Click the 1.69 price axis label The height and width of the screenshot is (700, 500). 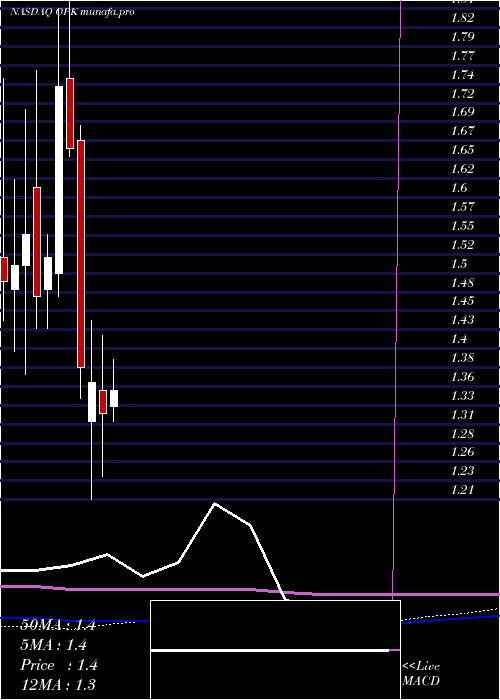[462, 112]
